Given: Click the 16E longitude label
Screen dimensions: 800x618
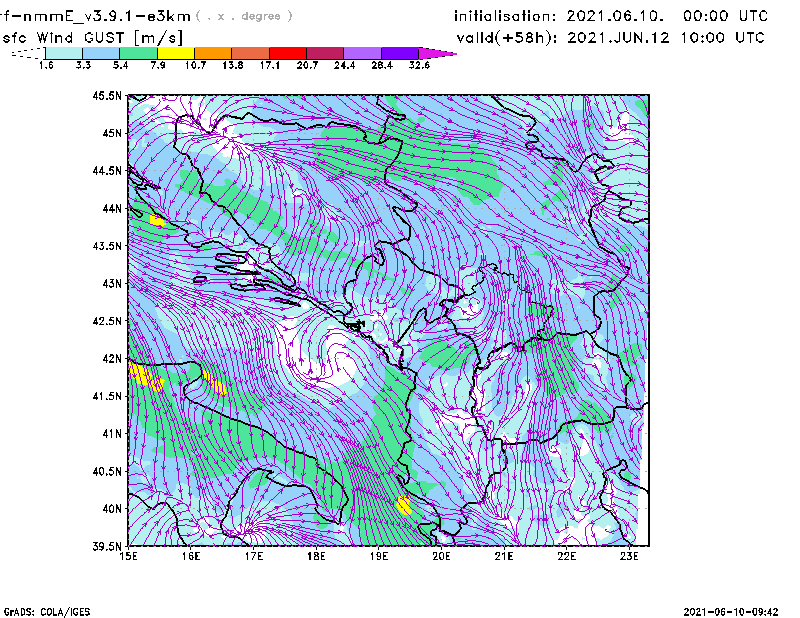Looking at the screenshot, I should [x=191, y=556].
